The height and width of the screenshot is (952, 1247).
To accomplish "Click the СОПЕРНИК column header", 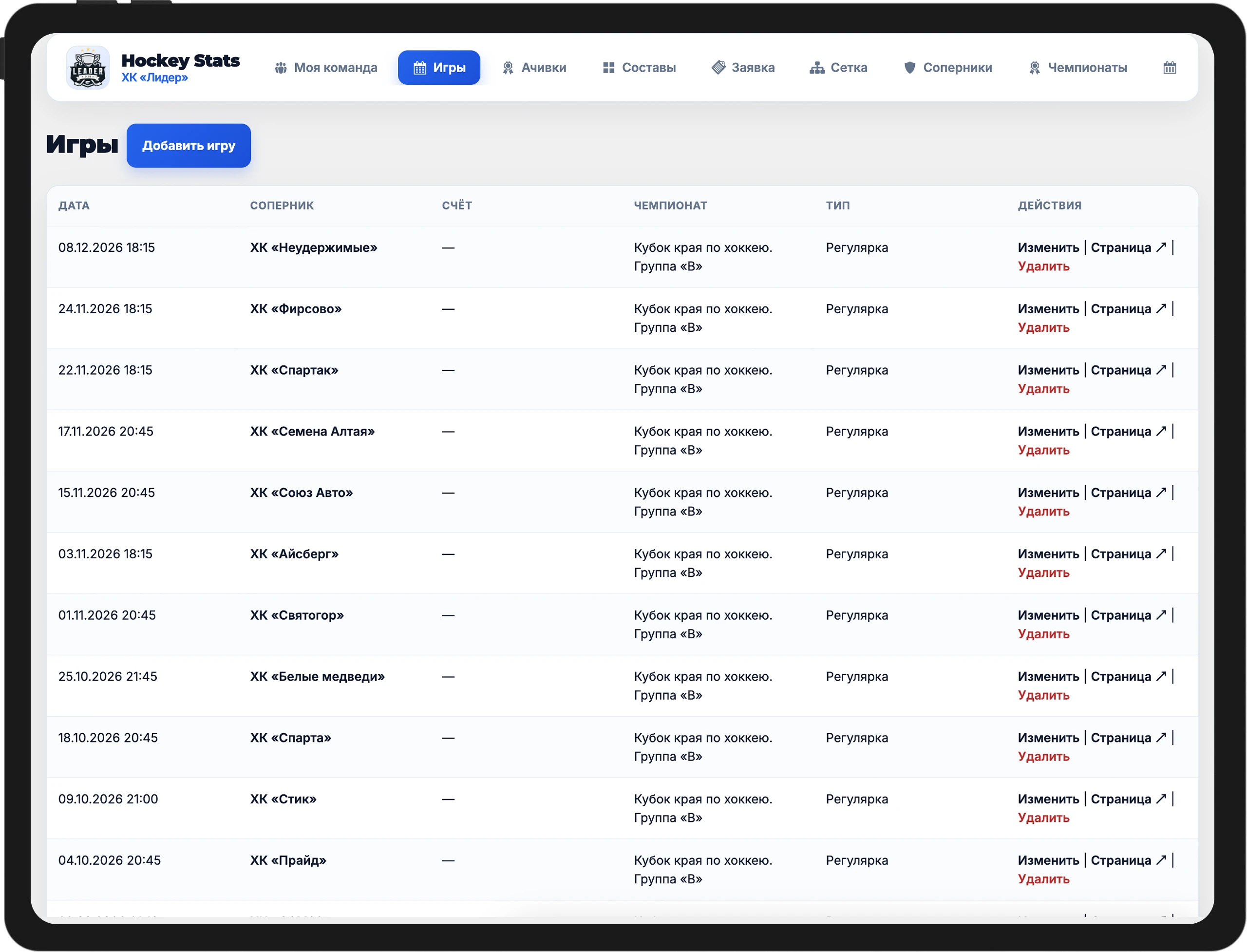I will (x=282, y=206).
